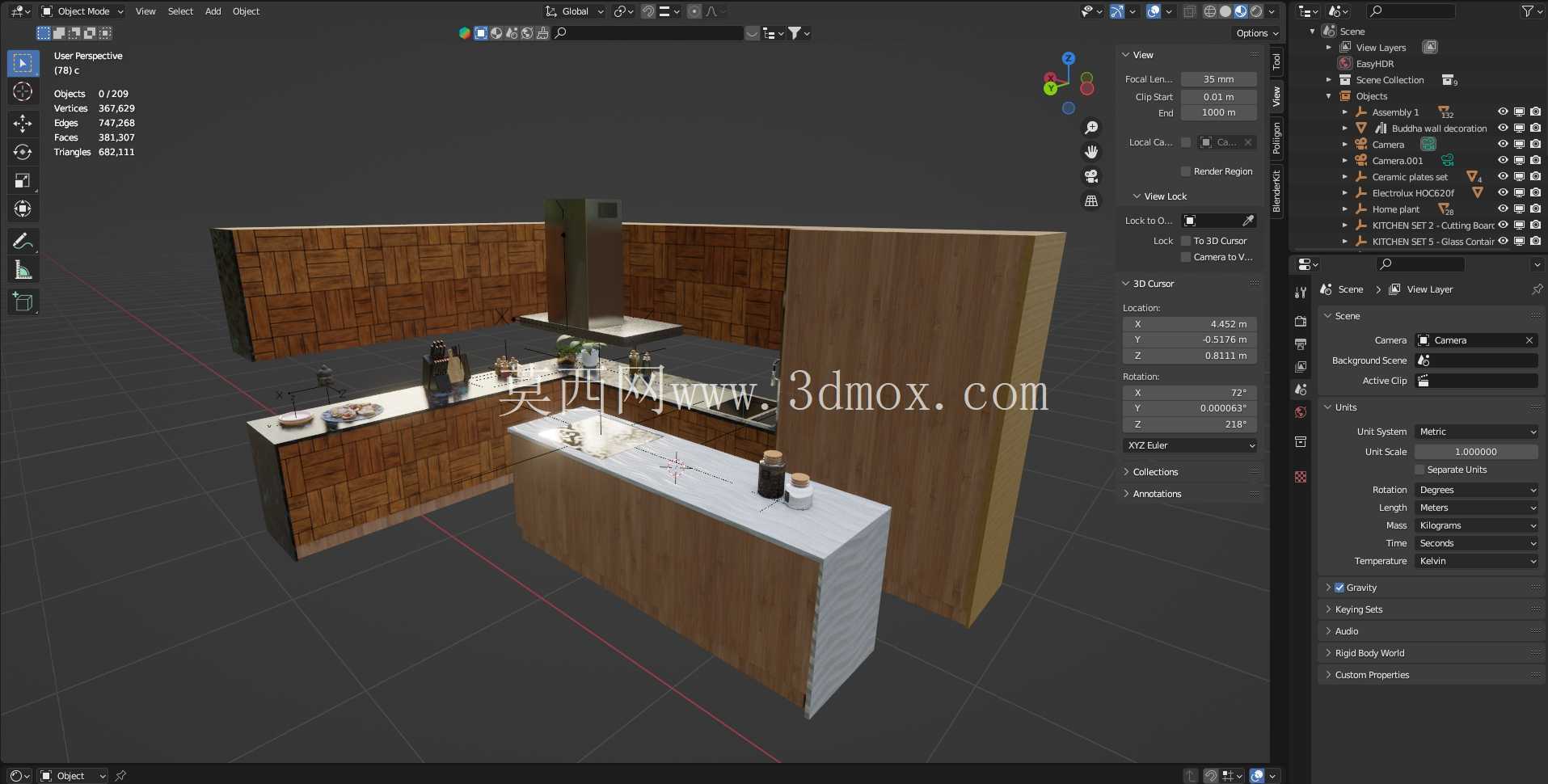Hide Assembly 1 with eye icon

click(1503, 112)
